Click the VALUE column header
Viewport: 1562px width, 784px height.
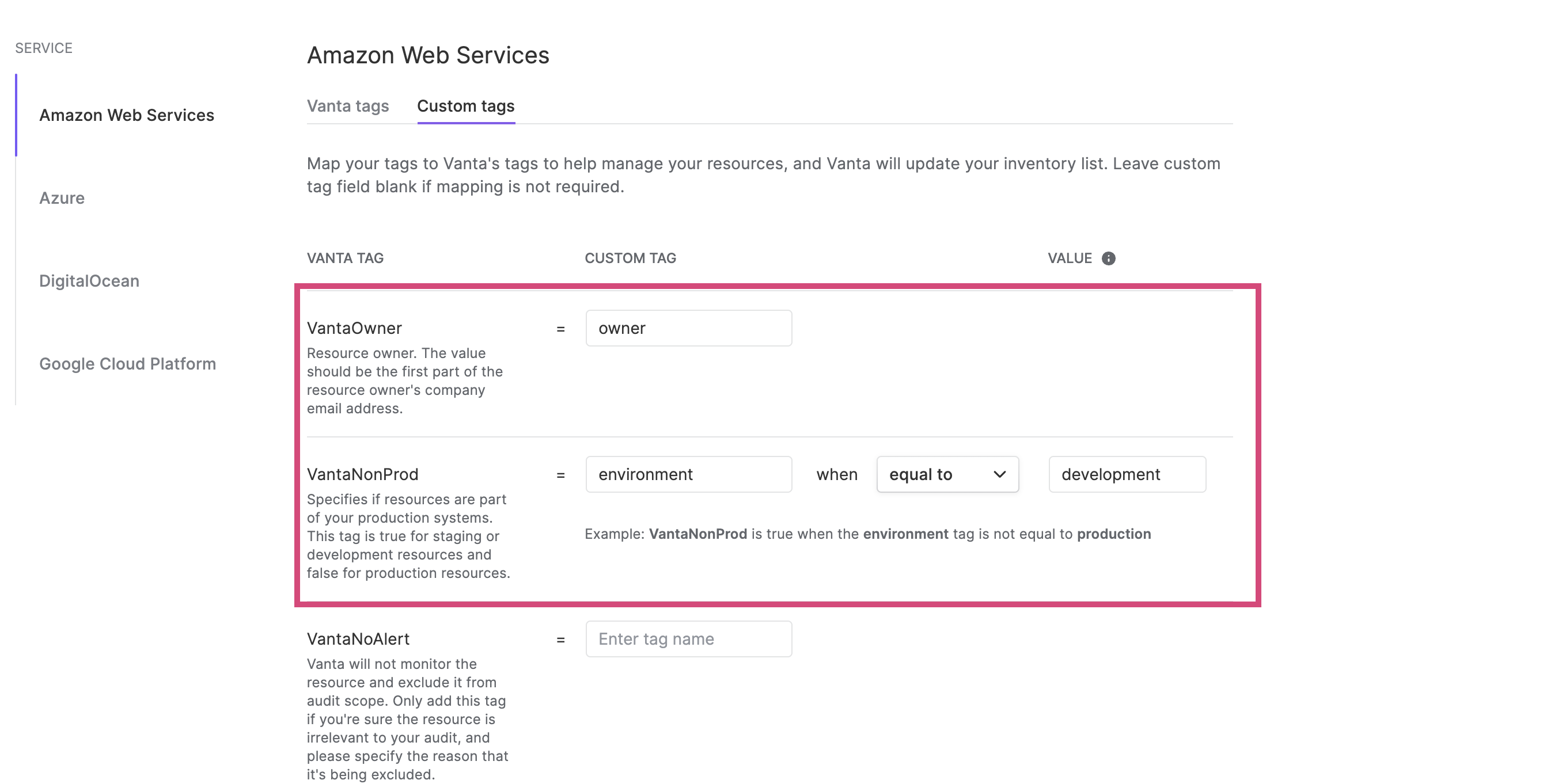[x=1070, y=258]
